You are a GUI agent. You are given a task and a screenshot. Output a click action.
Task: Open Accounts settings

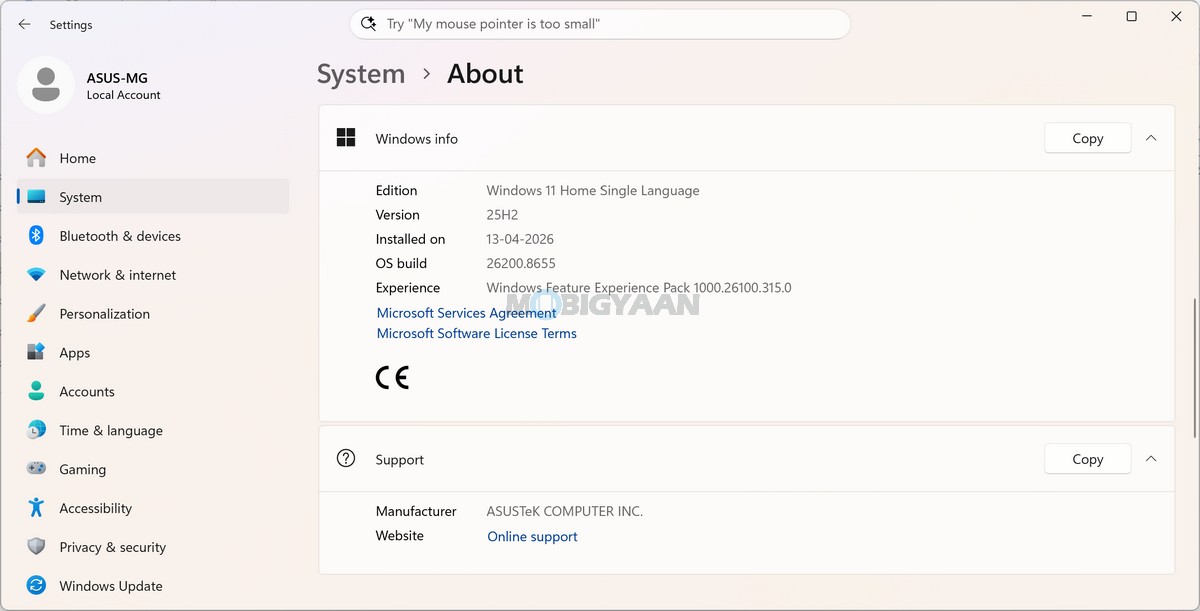[153, 391]
